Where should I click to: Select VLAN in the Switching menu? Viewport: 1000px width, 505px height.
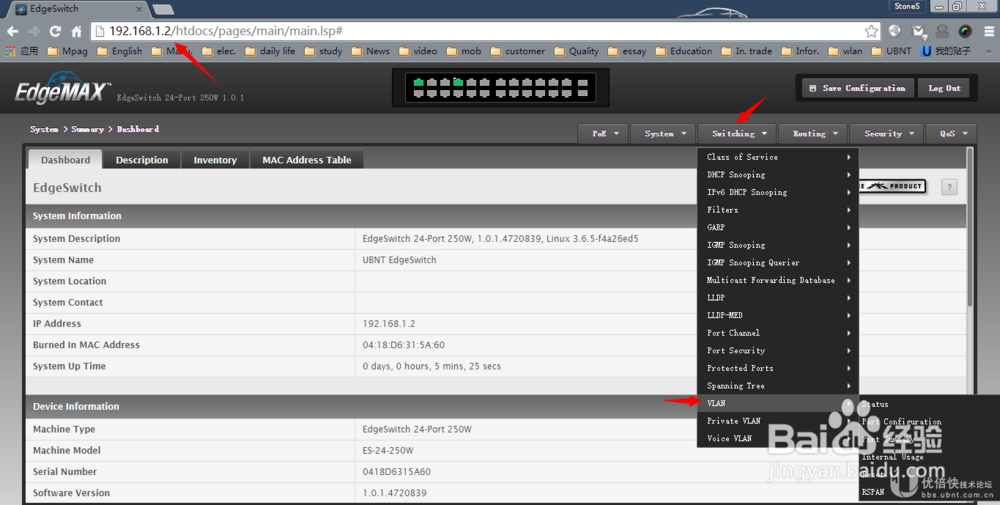[x=777, y=404]
